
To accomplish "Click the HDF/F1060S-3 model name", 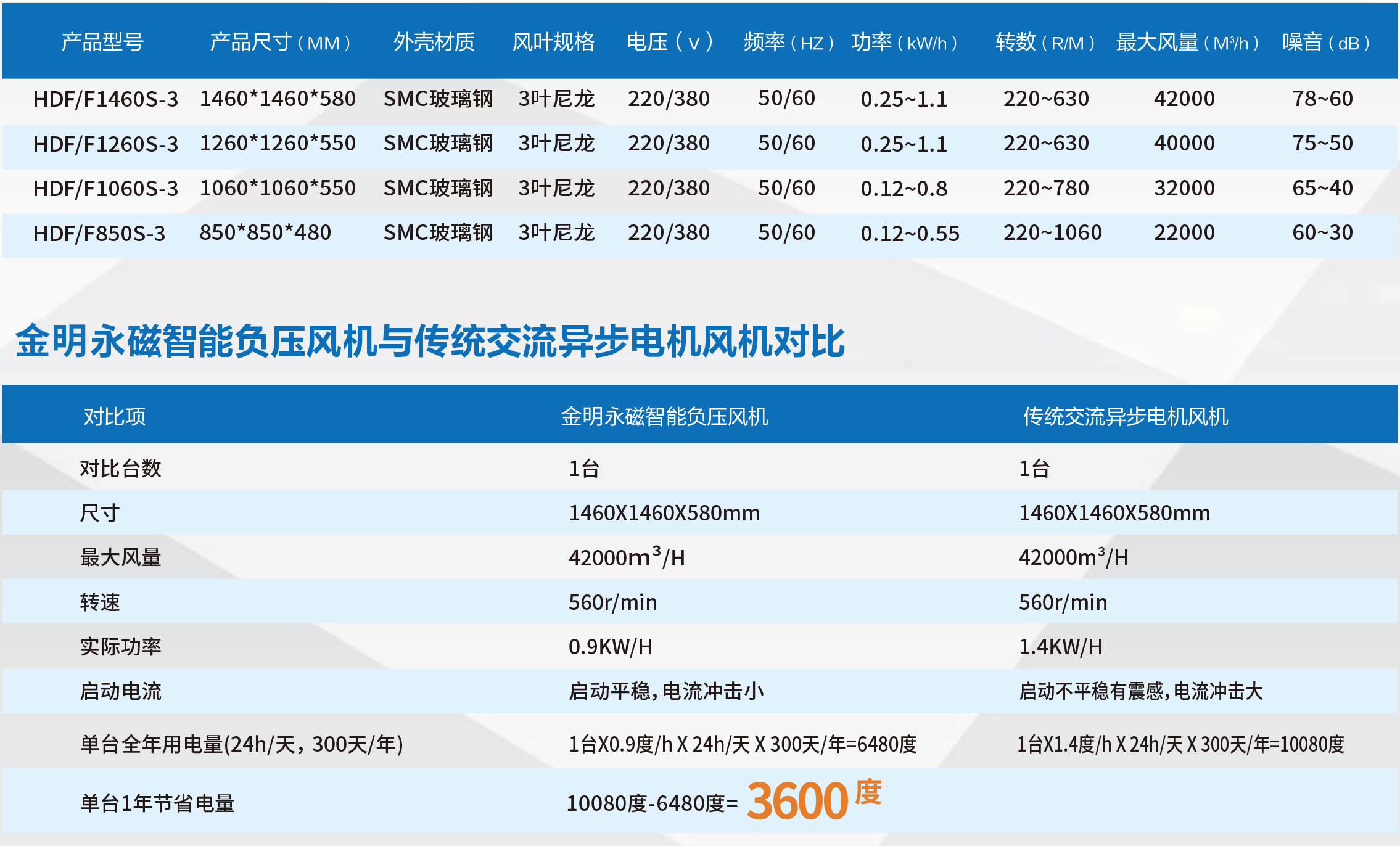I will tap(105, 188).
